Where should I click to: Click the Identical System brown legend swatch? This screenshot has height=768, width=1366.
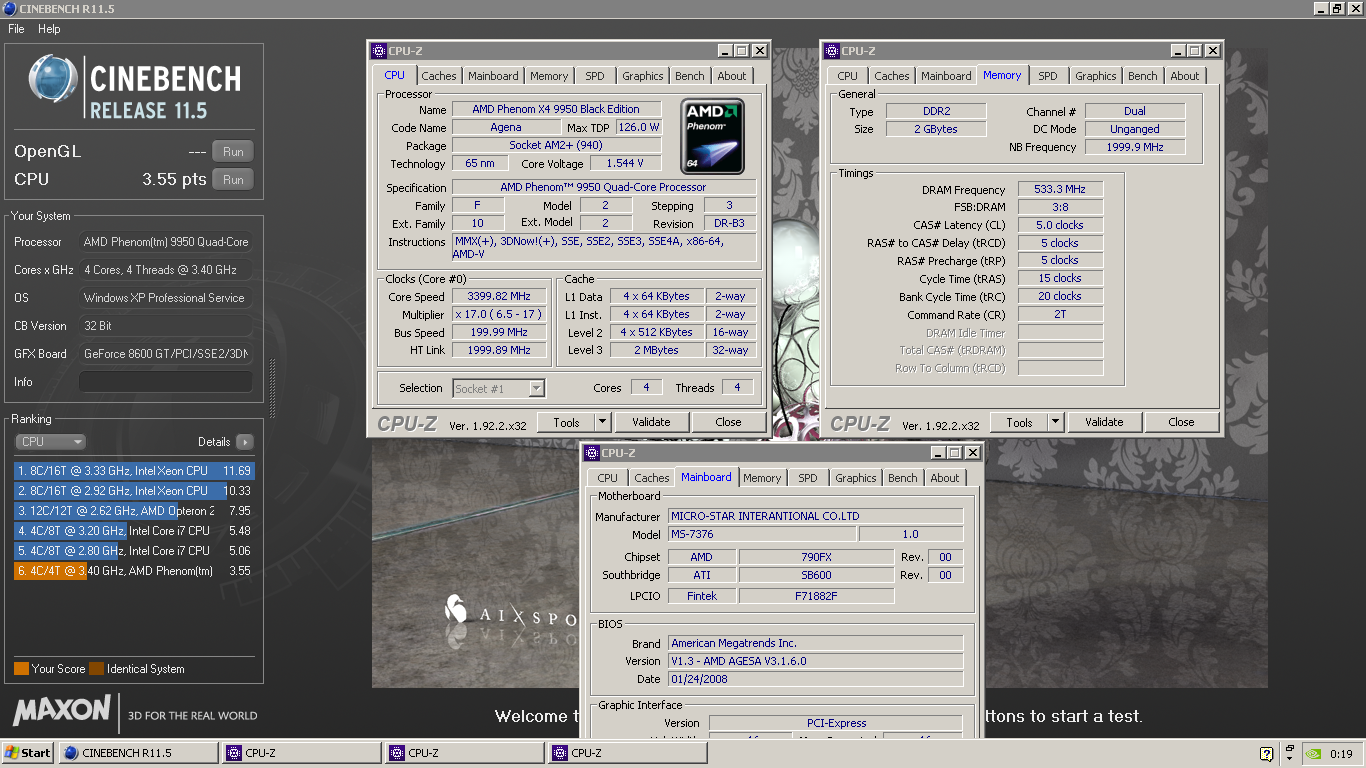96,669
